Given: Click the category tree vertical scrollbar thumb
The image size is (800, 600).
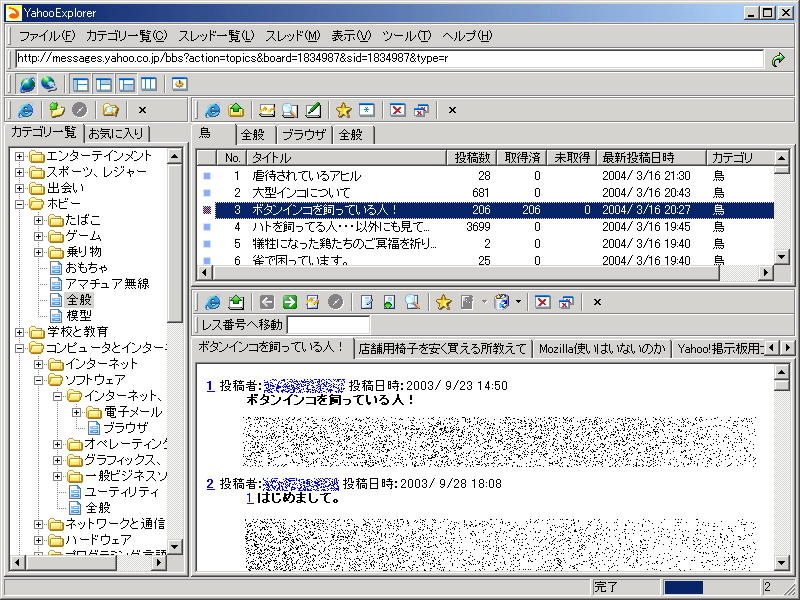Looking at the screenshot, I should point(174,242).
